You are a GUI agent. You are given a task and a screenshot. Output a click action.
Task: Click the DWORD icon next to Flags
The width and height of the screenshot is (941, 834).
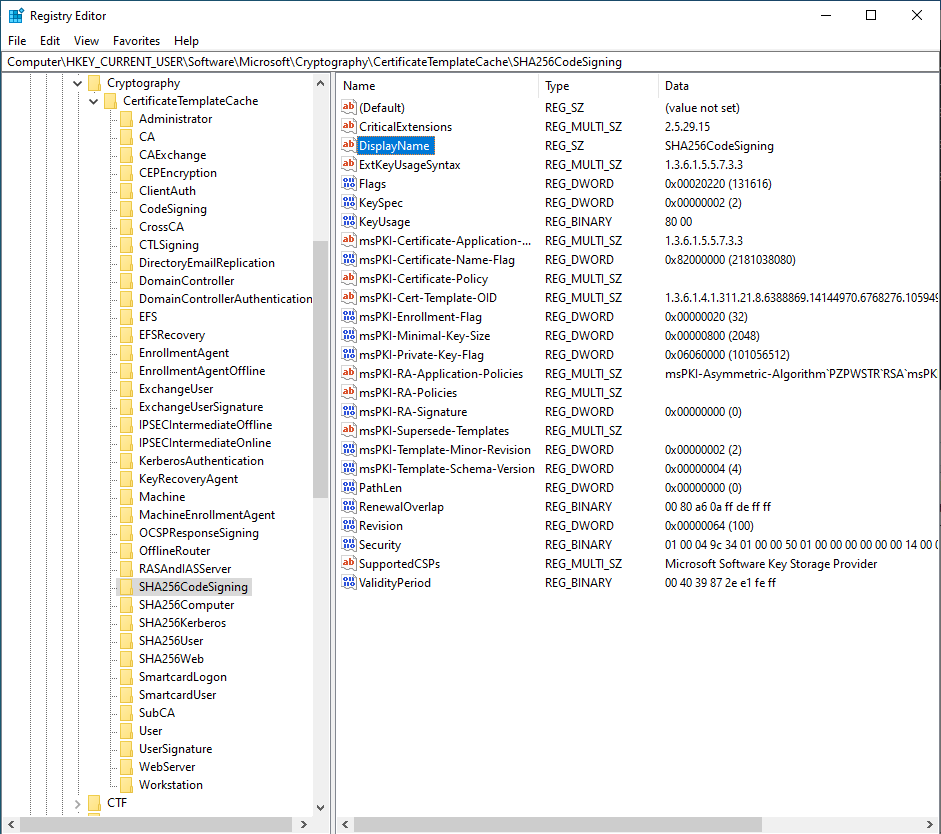click(x=349, y=184)
